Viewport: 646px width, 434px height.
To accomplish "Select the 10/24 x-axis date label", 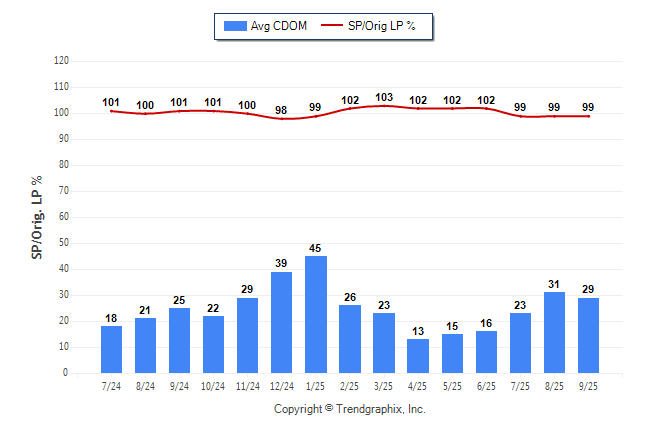I will (x=214, y=385).
